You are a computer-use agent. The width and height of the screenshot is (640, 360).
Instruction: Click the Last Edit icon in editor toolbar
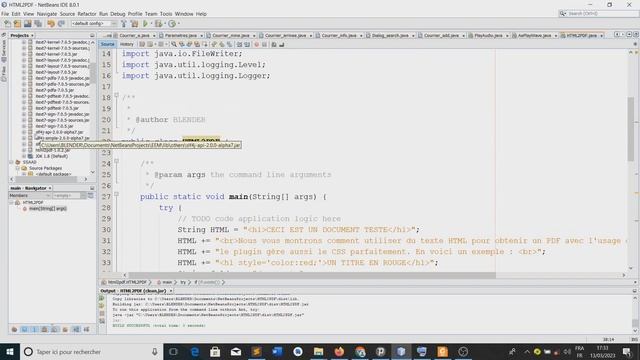coord(142,44)
